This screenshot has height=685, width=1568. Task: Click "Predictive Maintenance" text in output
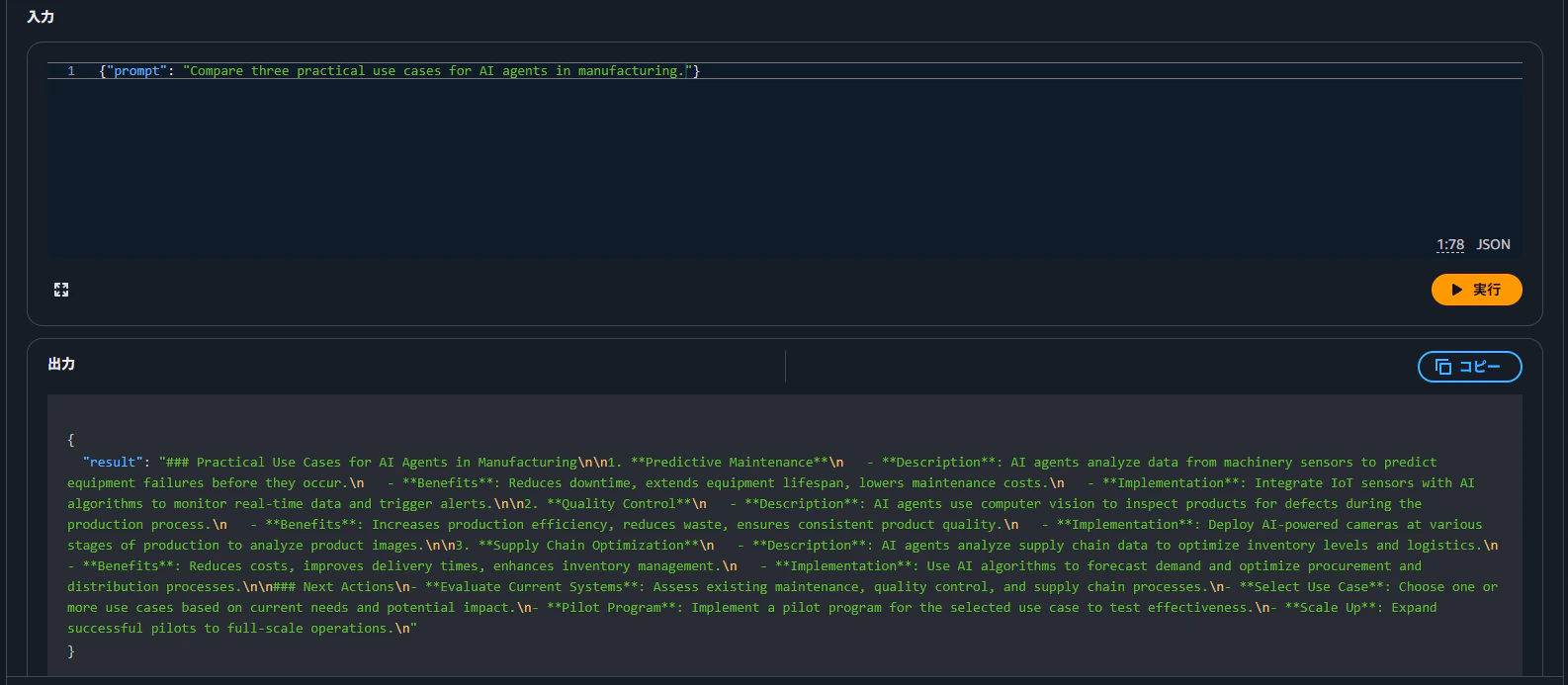tap(729, 462)
